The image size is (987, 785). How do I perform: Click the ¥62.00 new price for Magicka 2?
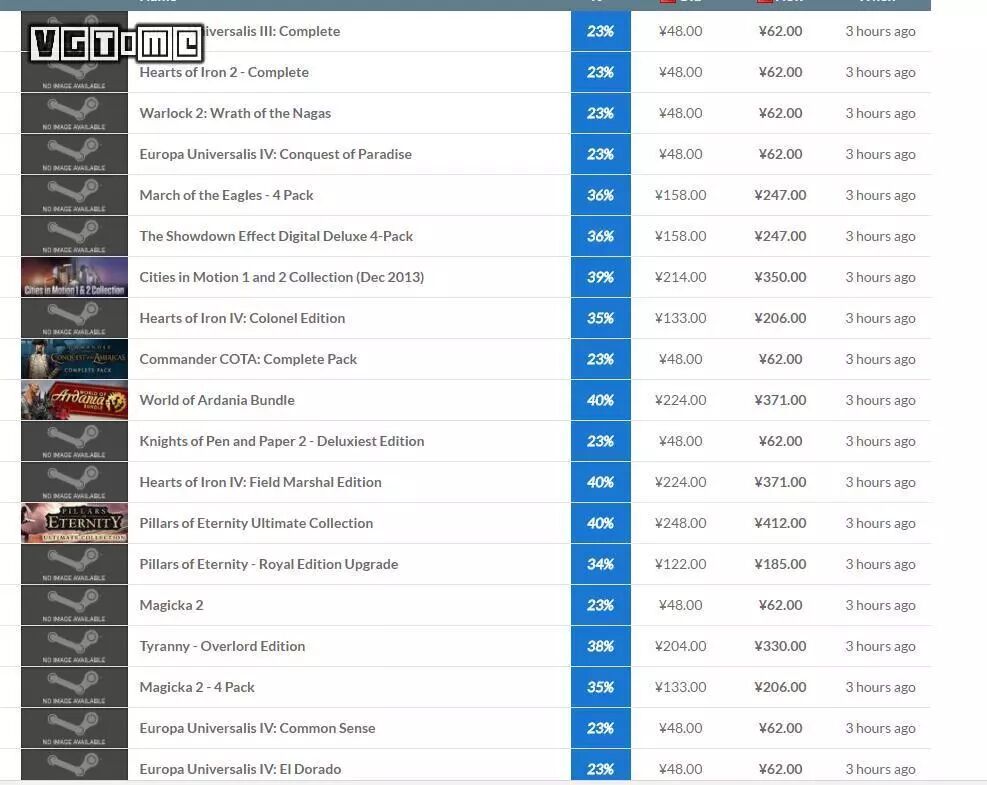pyautogui.click(x=781, y=605)
